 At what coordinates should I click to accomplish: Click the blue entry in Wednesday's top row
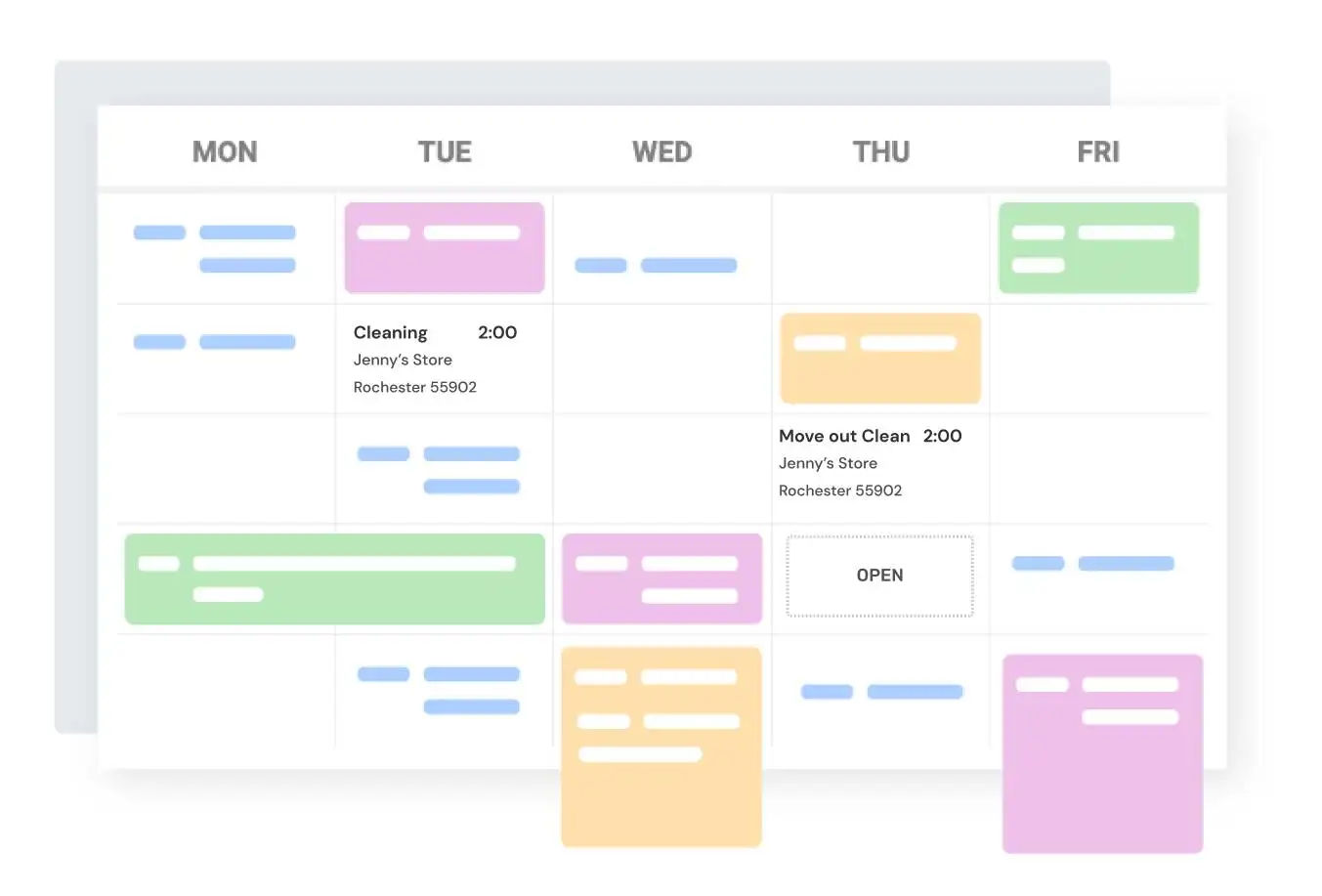(656, 265)
